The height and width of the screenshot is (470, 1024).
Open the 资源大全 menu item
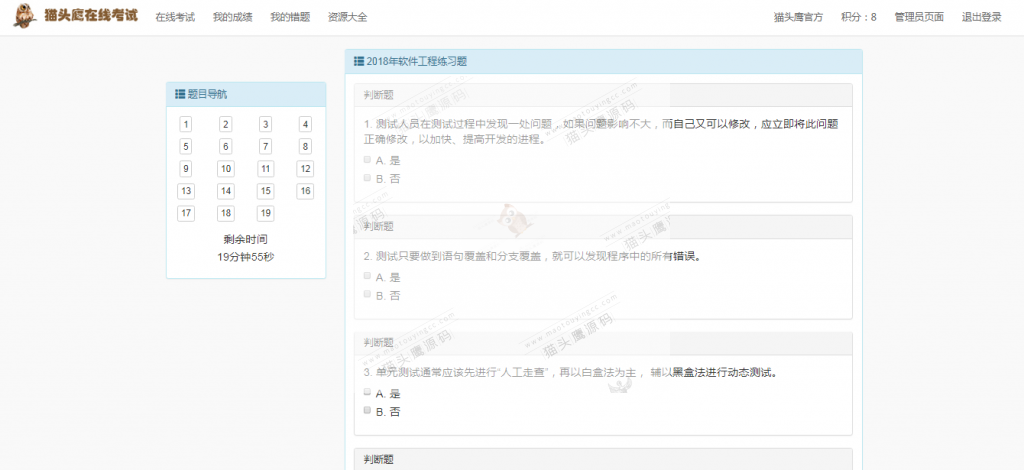(347, 17)
